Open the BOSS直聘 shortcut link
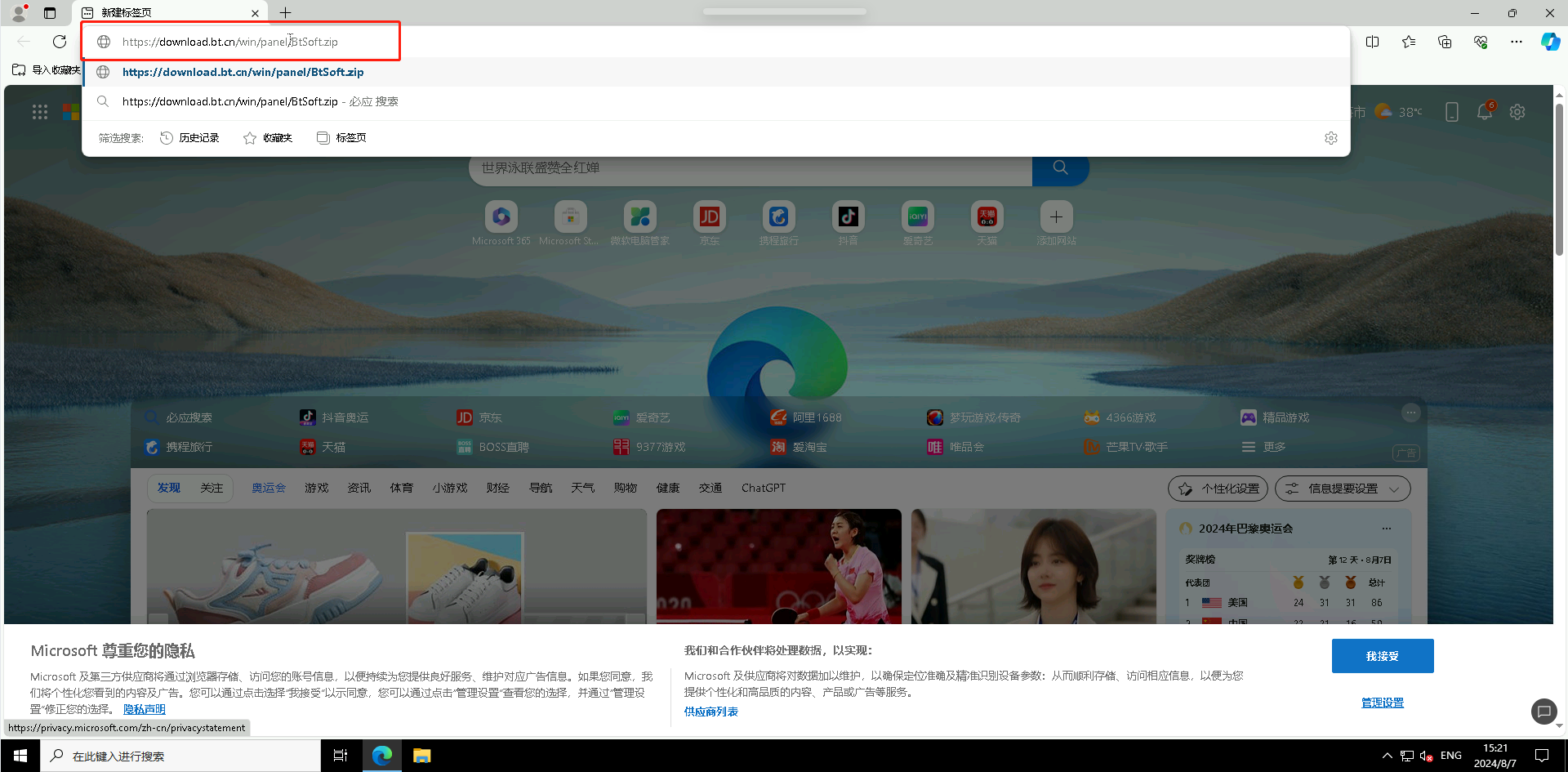 (x=492, y=447)
